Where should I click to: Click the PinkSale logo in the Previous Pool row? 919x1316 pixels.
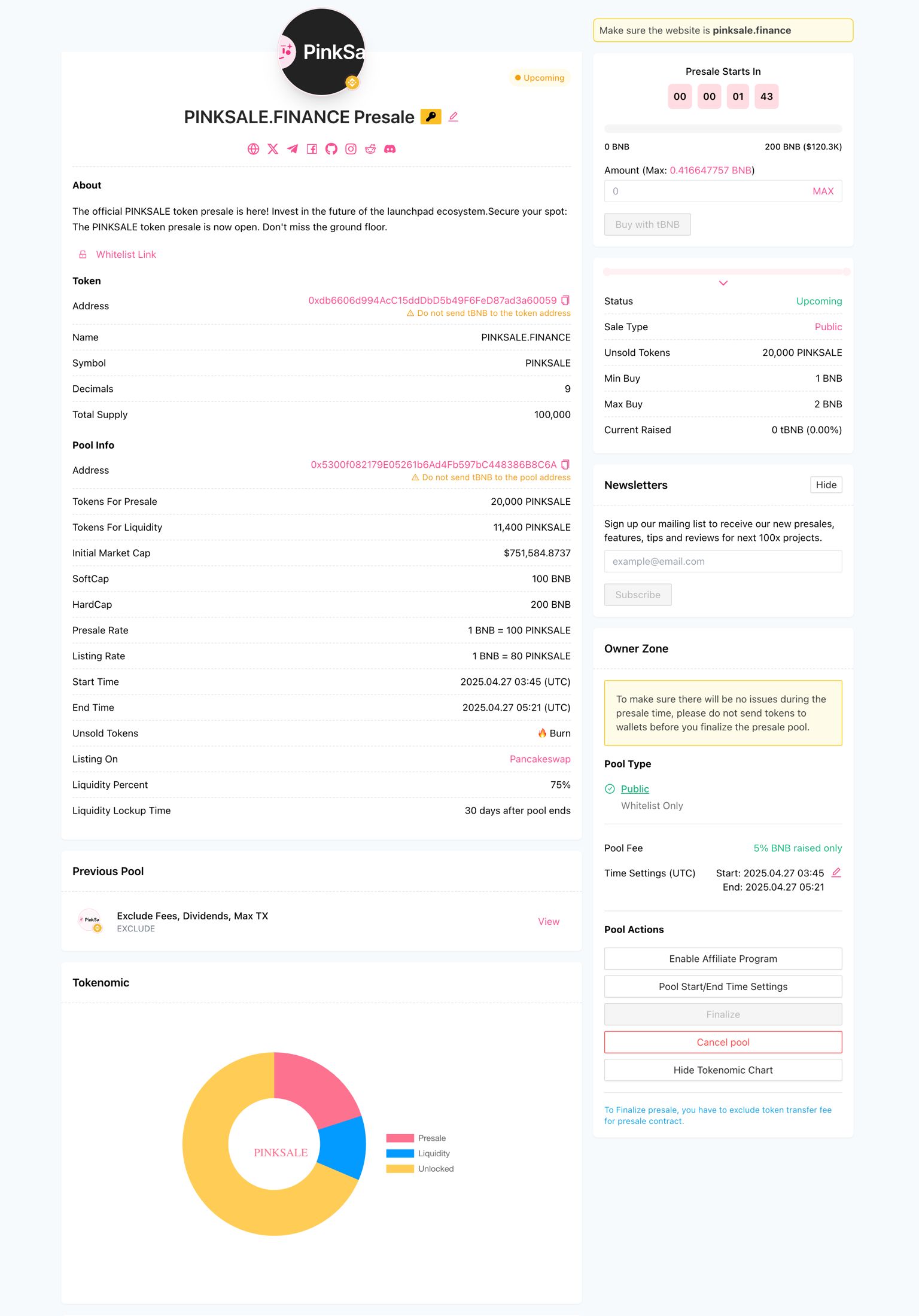(90, 921)
